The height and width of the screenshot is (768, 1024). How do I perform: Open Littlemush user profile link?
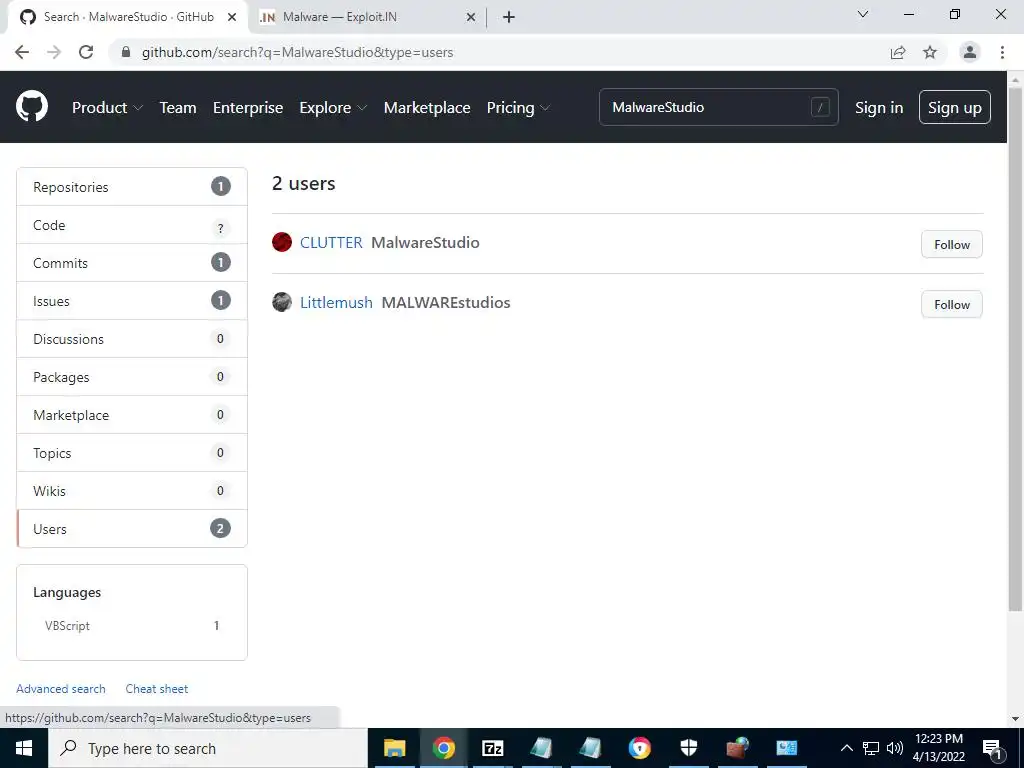click(x=336, y=302)
